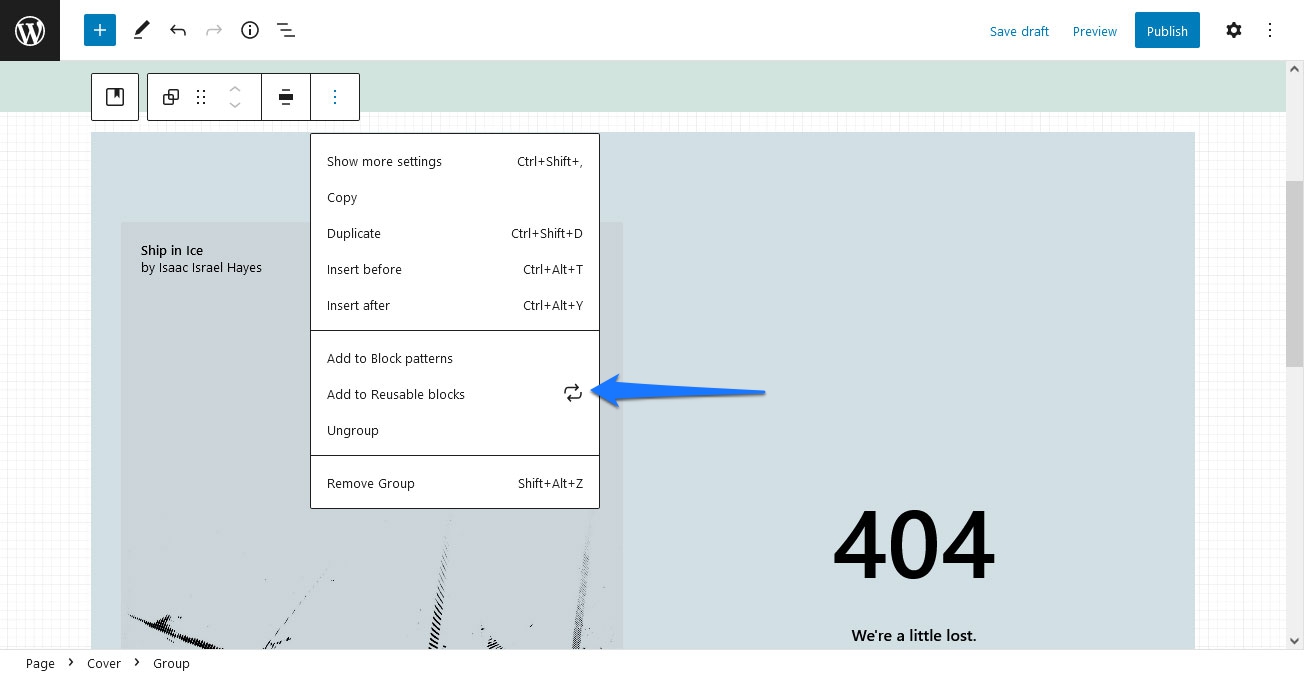The width and height of the screenshot is (1304, 674).
Task: Move the Group block up
Action: (x=235, y=88)
